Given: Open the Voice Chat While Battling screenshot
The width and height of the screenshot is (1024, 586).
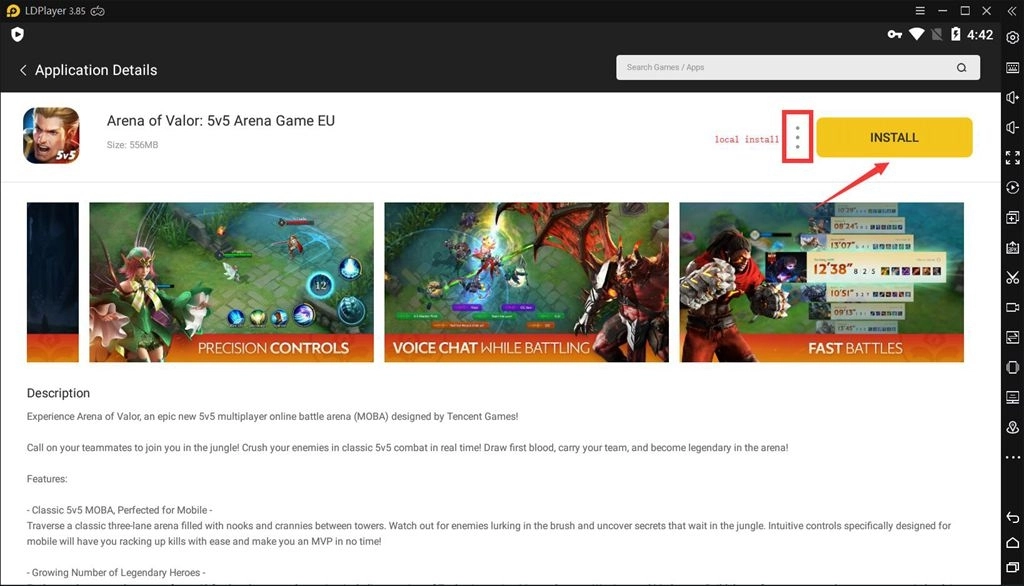Looking at the screenshot, I should [526, 282].
